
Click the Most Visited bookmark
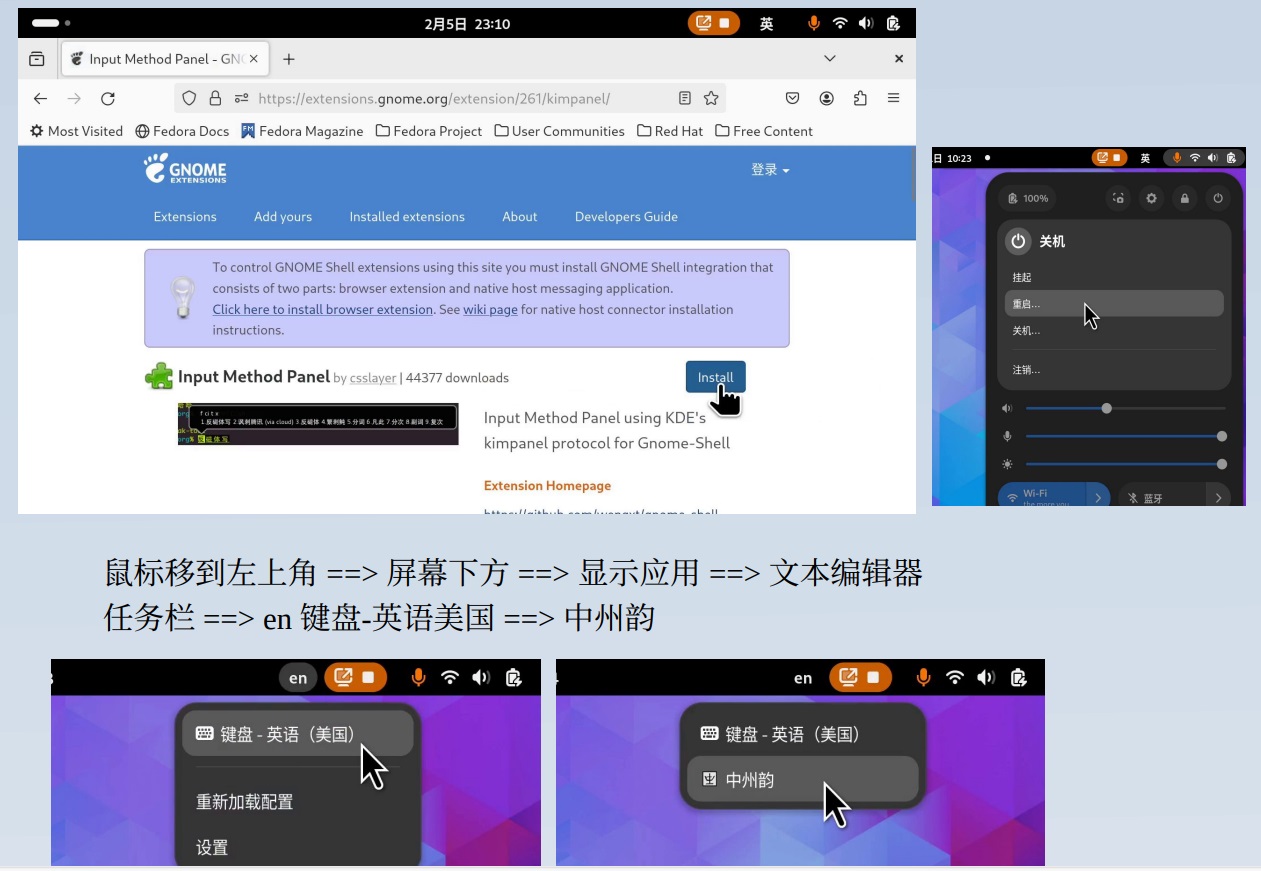point(77,131)
